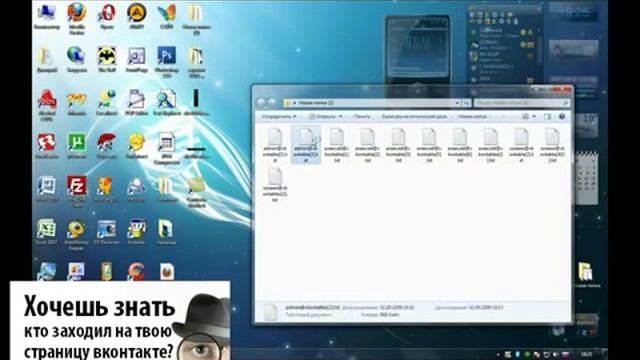
Task: Click the Печать toolbar button
Action: (361, 117)
